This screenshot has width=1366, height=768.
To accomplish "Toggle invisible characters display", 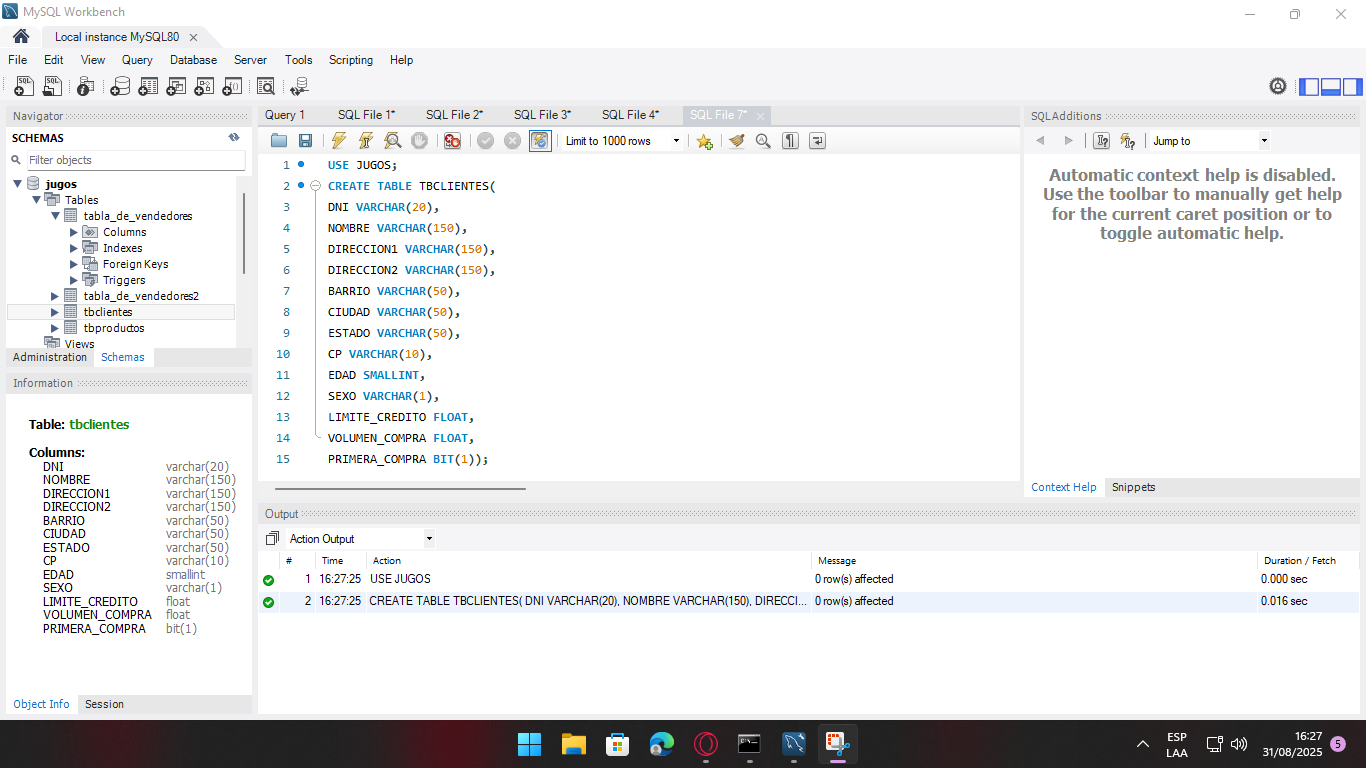I will pyautogui.click(x=790, y=141).
